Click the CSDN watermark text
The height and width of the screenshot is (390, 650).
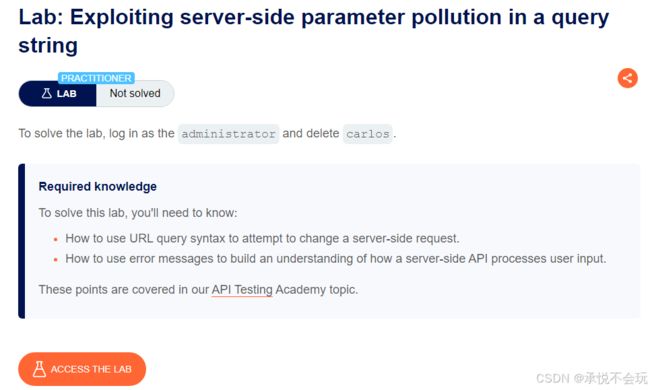coord(591,378)
